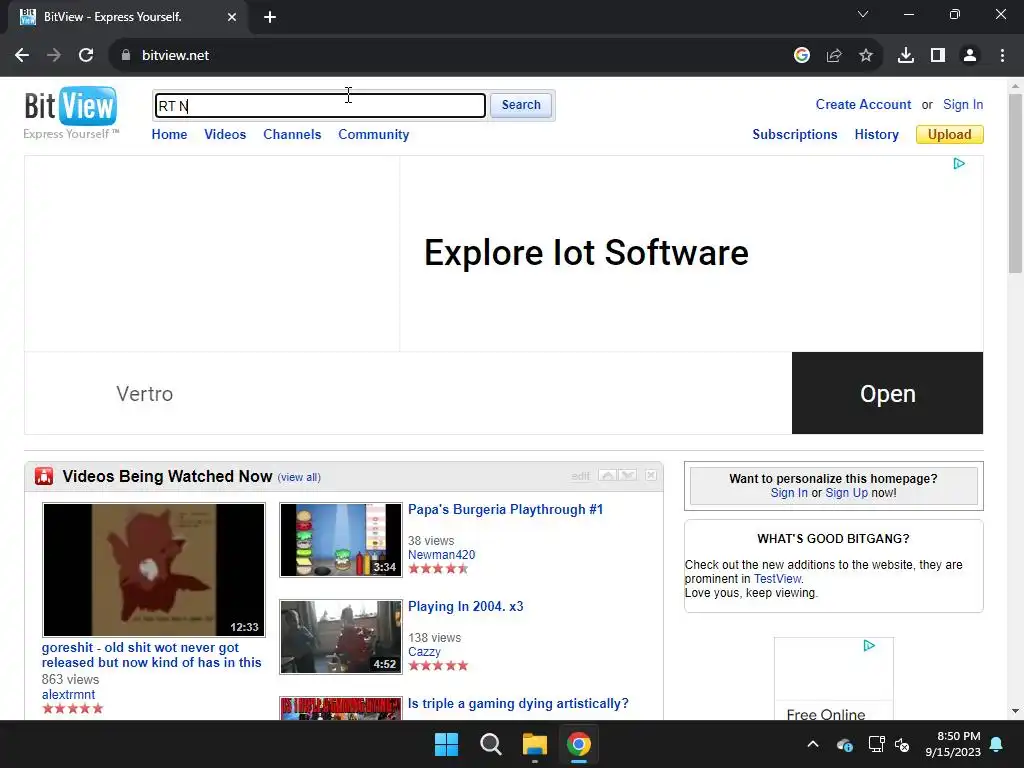Open Papa's Burgeria Playthrough #1 title

(505, 509)
